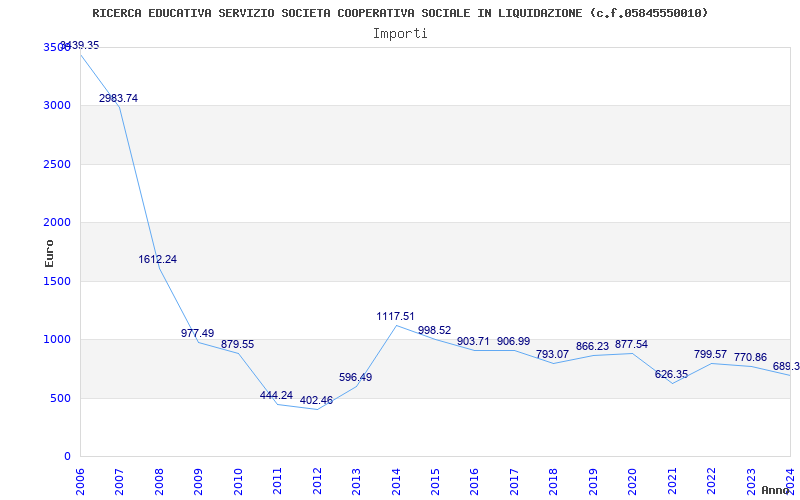Select the data value 903.71

(474, 341)
